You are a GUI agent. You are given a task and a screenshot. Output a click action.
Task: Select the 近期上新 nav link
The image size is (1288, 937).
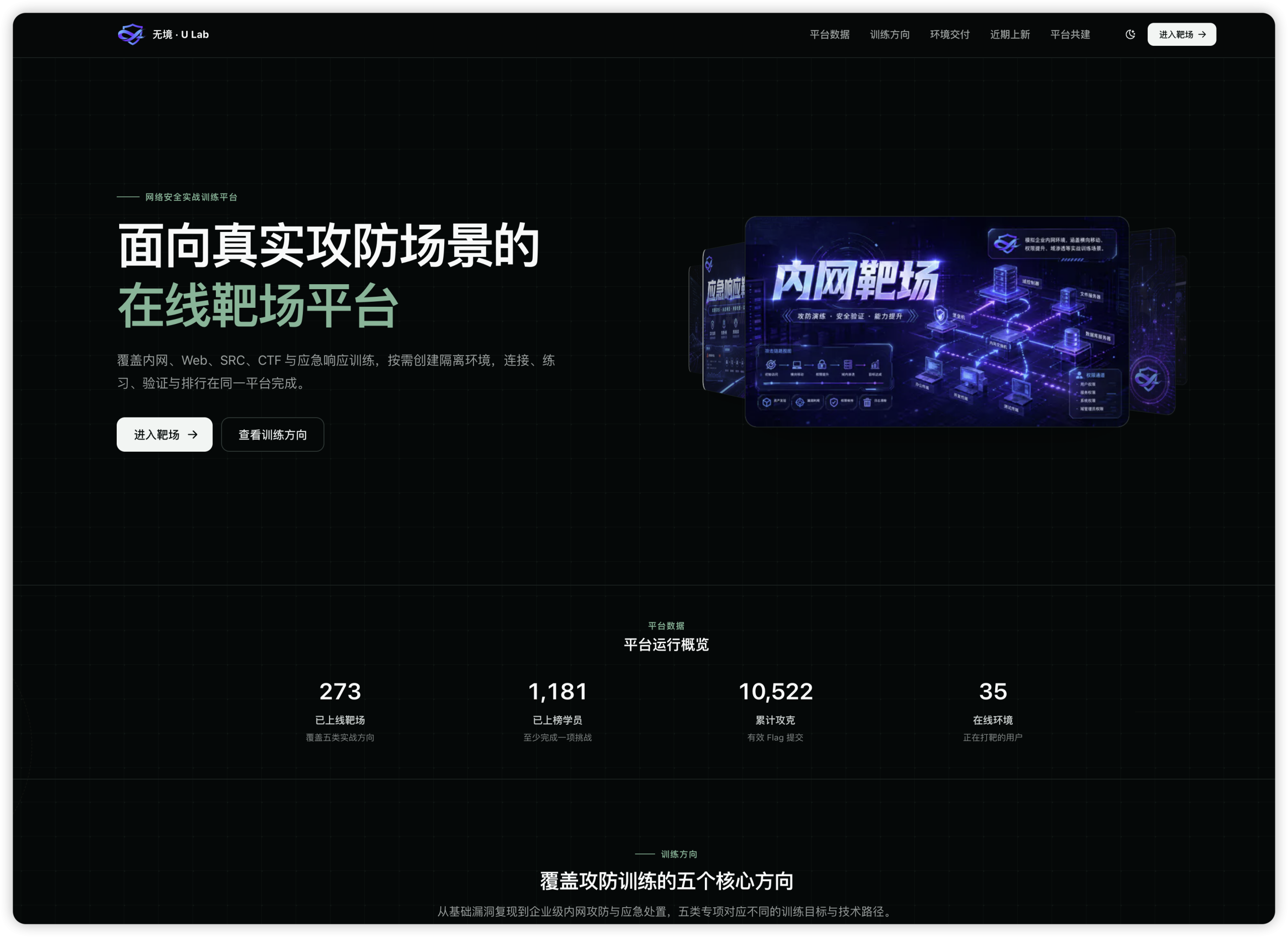1010,34
